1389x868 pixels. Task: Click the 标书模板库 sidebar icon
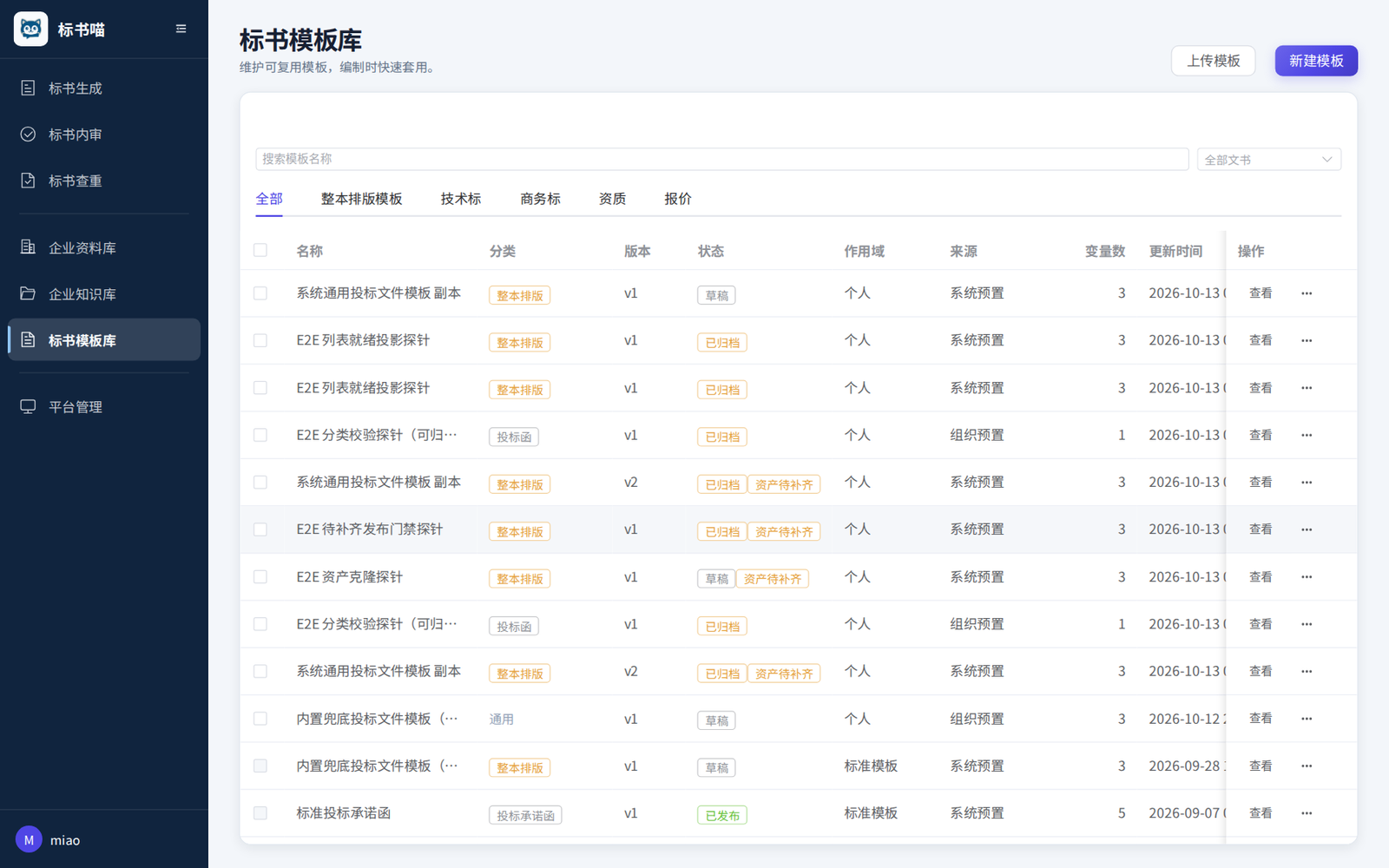pyautogui.click(x=28, y=339)
